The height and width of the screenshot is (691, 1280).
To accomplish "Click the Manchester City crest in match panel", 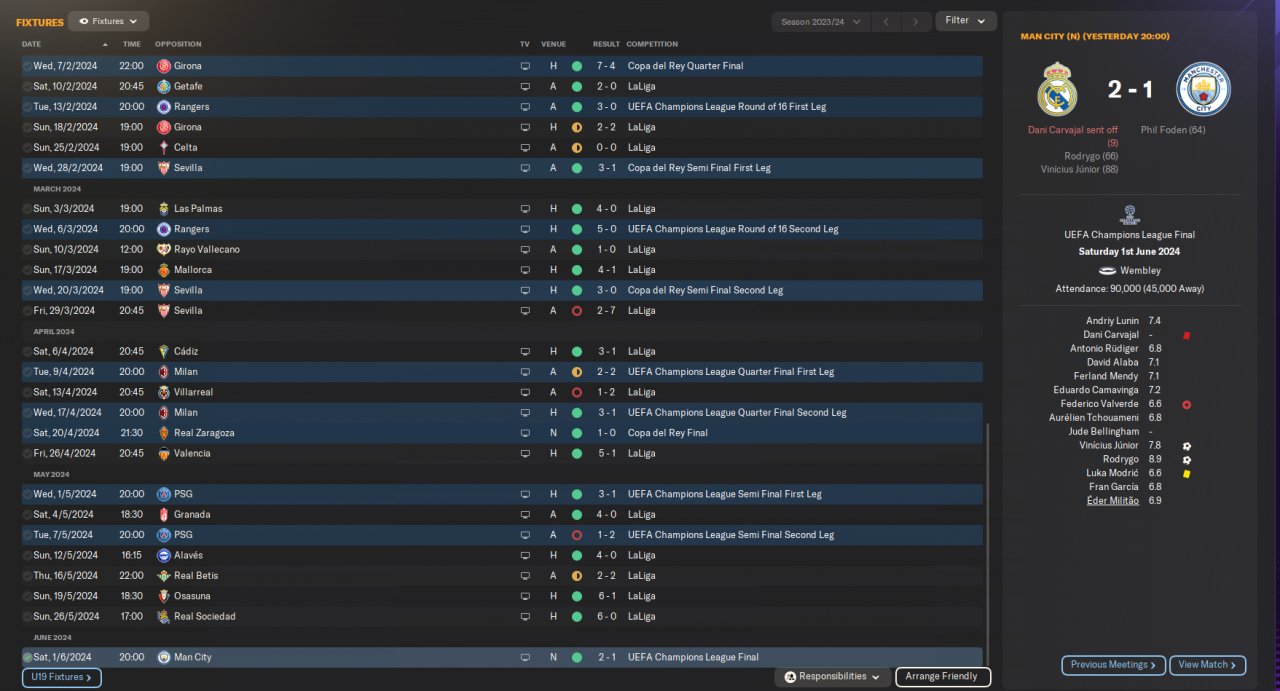I will click(x=1203, y=89).
